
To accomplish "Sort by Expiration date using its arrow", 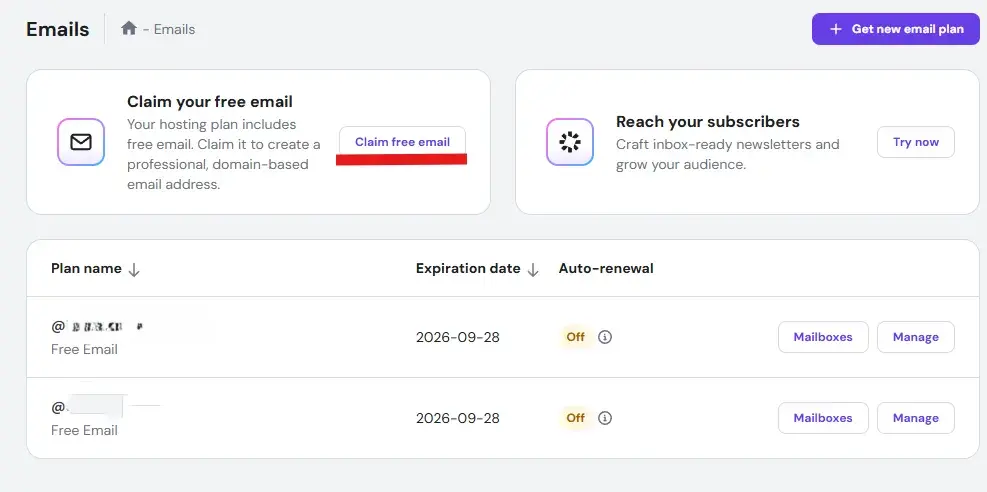I will tap(533, 269).
